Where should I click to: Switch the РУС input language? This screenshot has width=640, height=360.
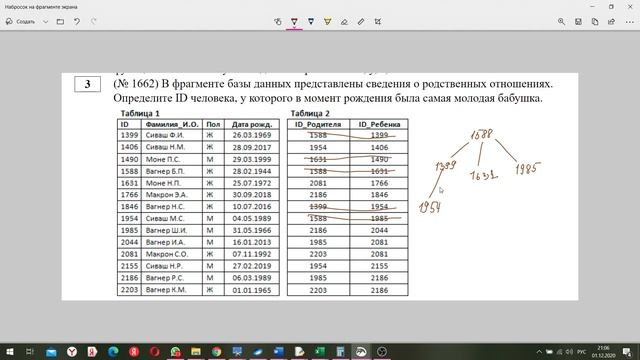point(582,351)
